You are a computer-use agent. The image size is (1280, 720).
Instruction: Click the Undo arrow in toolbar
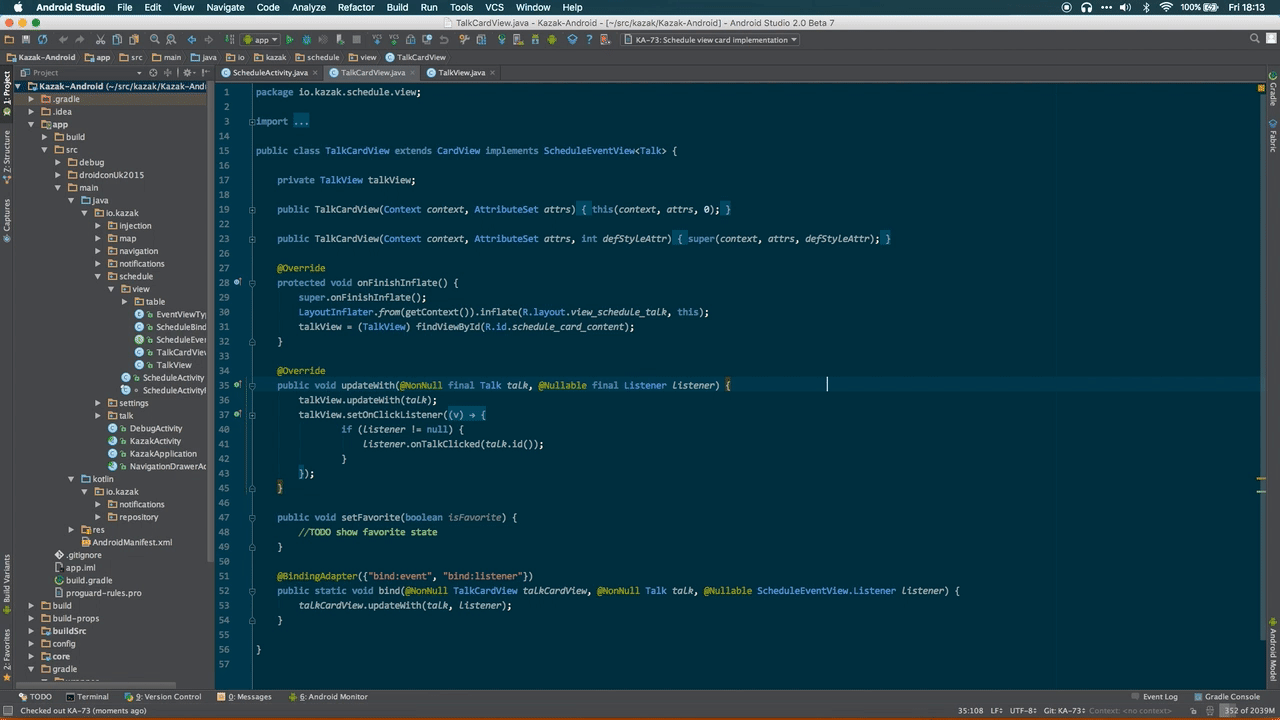pyautogui.click(x=63, y=40)
